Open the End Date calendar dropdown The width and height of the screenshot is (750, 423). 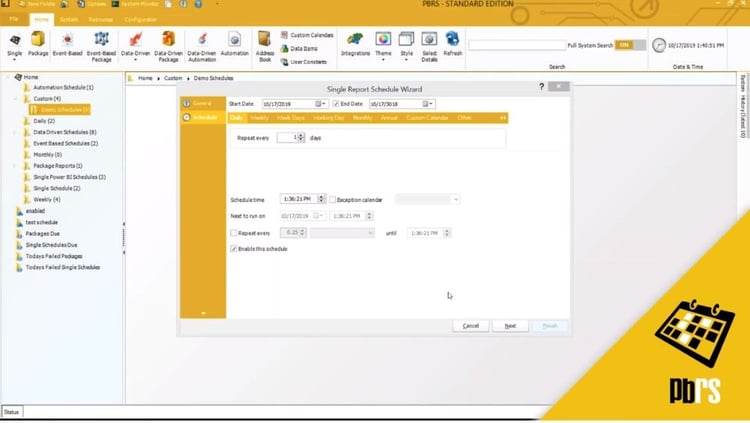428,104
